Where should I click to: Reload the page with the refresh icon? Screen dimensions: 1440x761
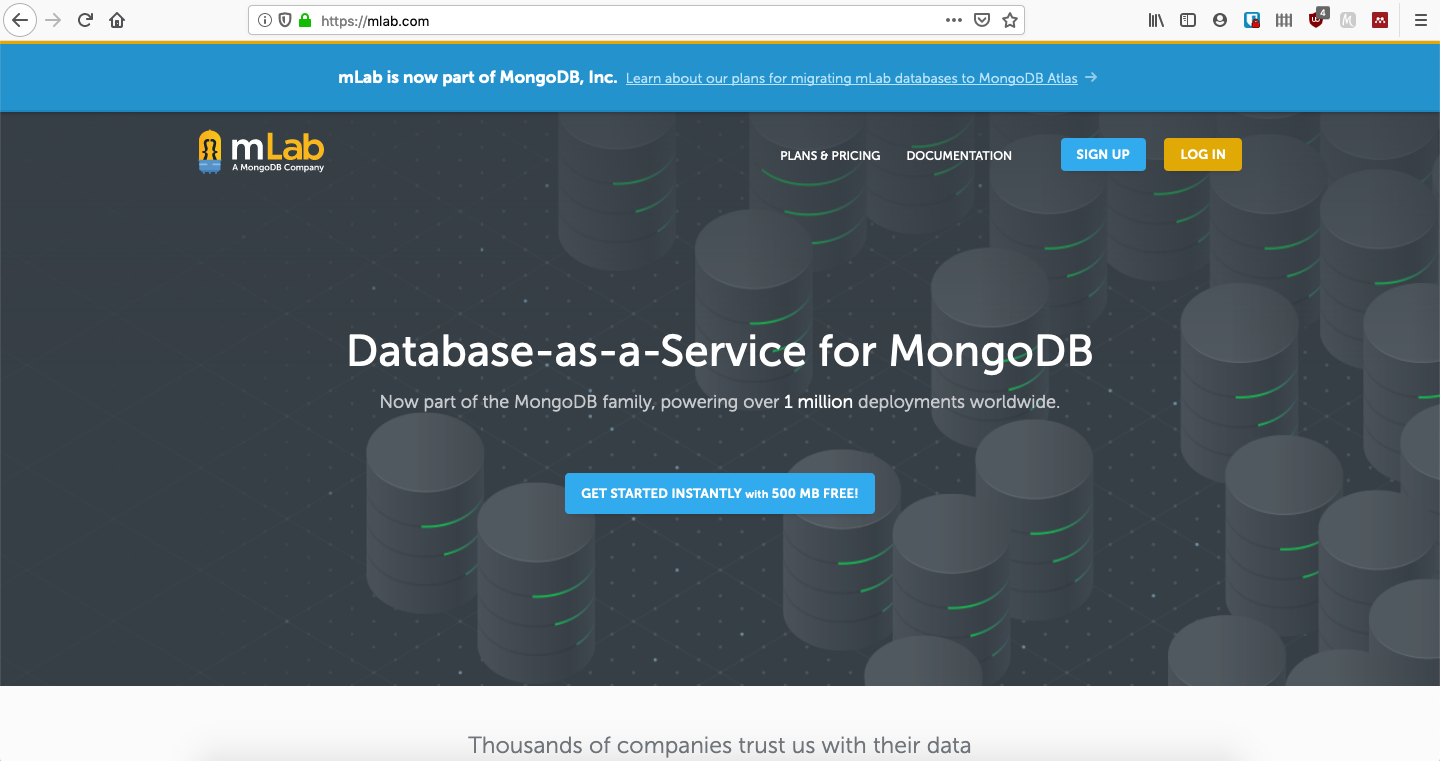[86, 20]
